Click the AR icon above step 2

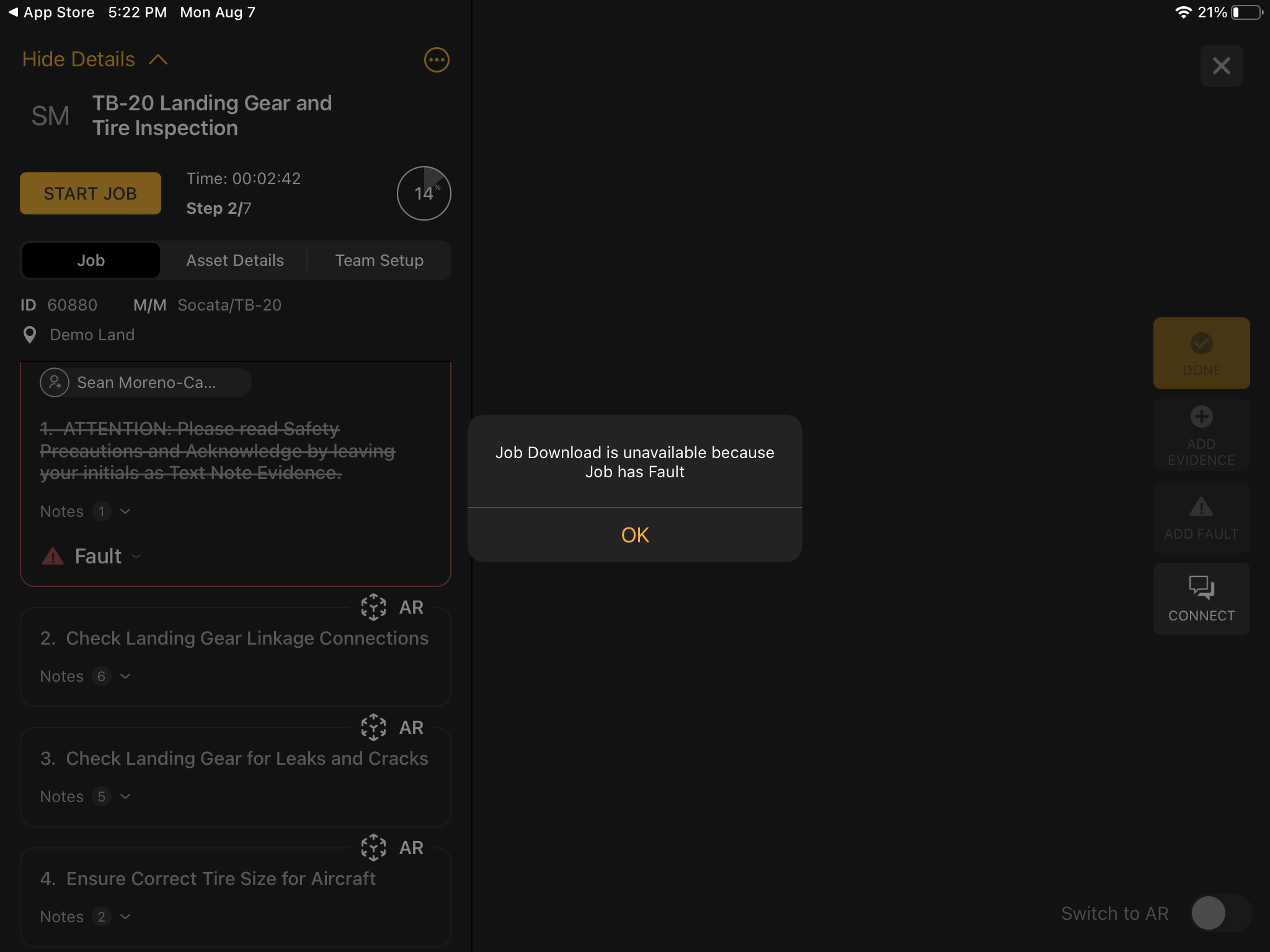pos(374,607)
